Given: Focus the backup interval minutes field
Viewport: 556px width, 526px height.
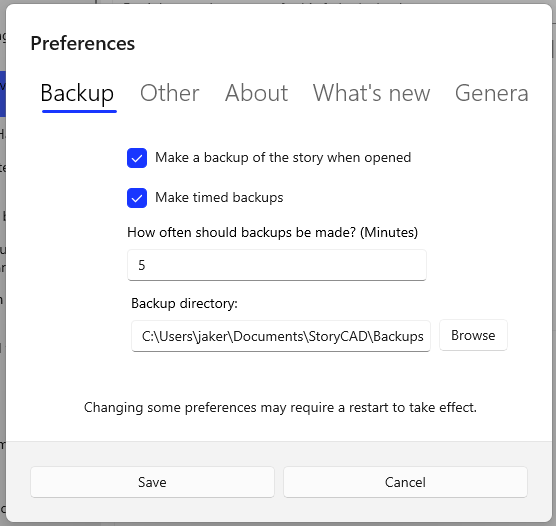Looking at the screenshot, I should pyautogui.click(x=277, y=265).
